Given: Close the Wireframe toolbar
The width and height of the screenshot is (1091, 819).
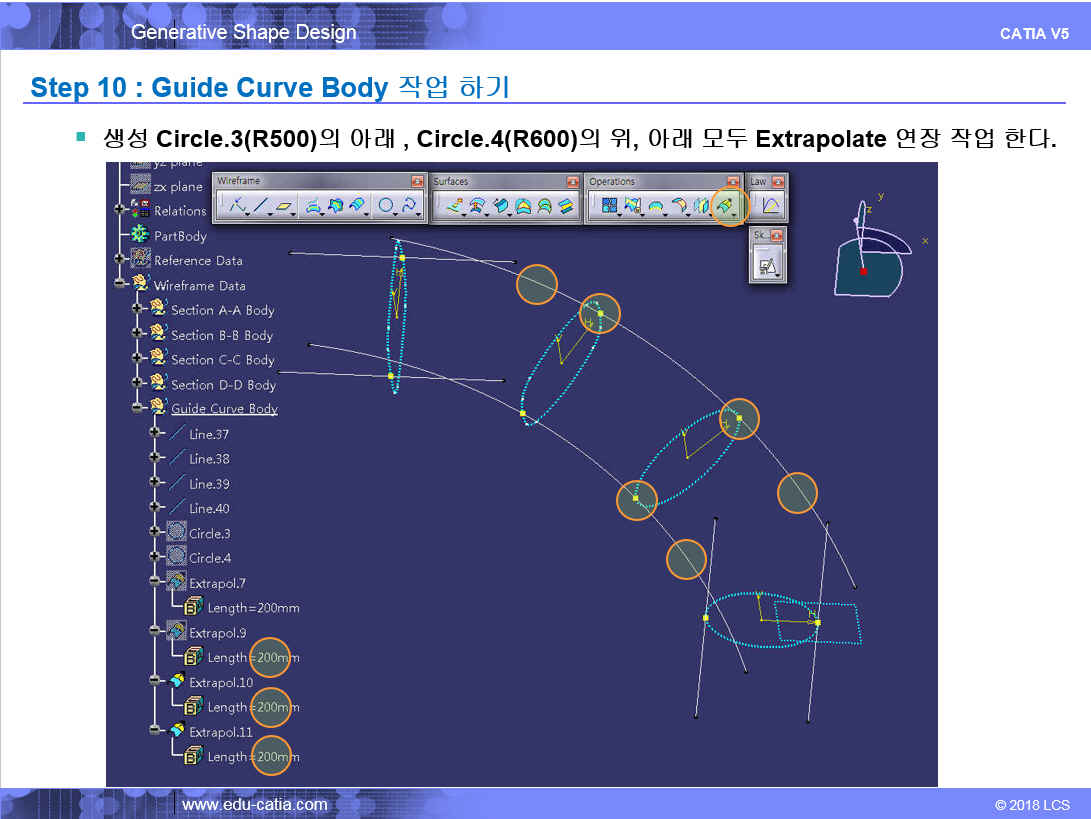Looking at the screenshot, I should click(x=417, y=181).
